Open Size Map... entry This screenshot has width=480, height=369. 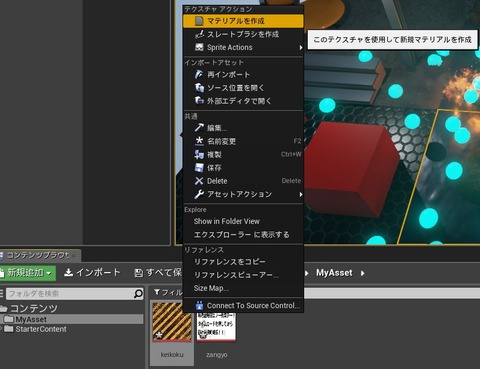tap(243, 288)
